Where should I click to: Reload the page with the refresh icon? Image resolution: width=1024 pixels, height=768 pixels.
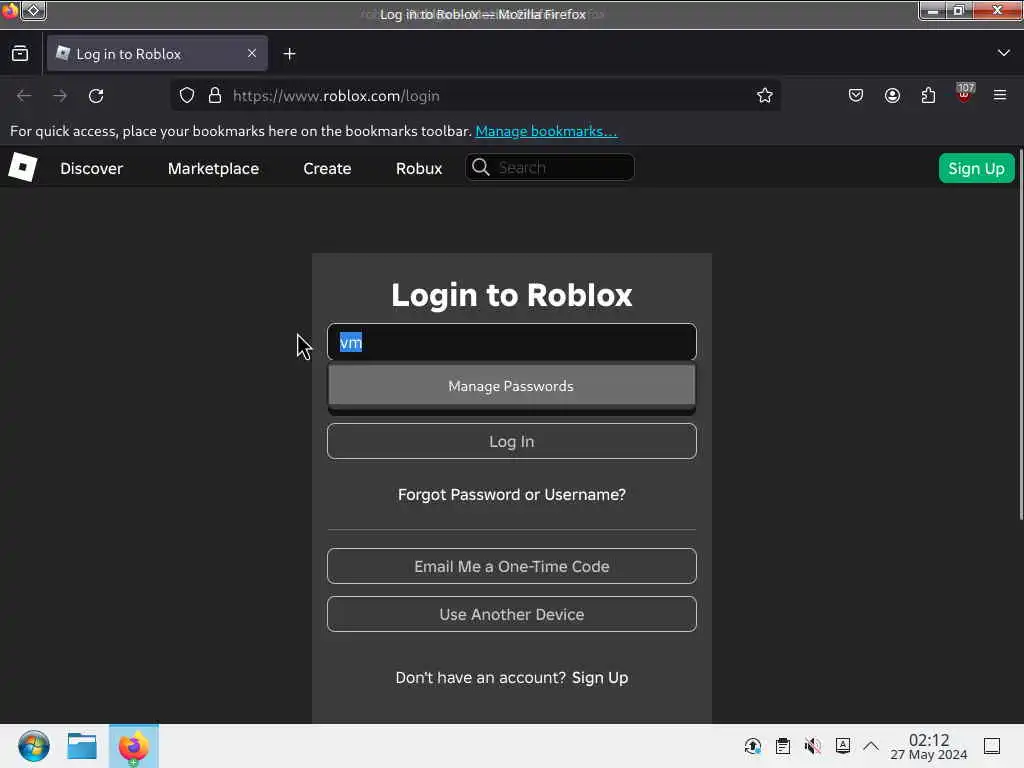coord(96,96)
